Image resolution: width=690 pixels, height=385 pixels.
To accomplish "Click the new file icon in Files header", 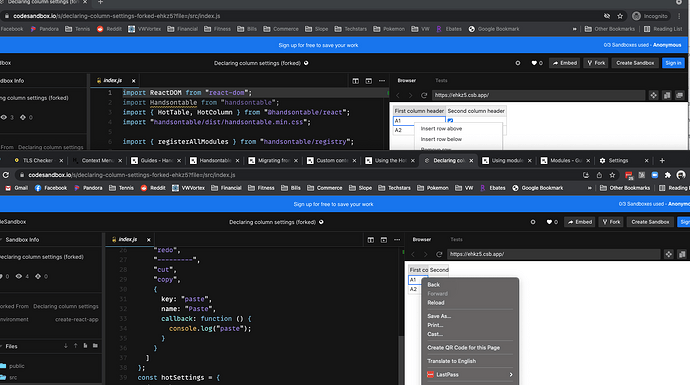I will pyautogui.click(x=85, y=346).
